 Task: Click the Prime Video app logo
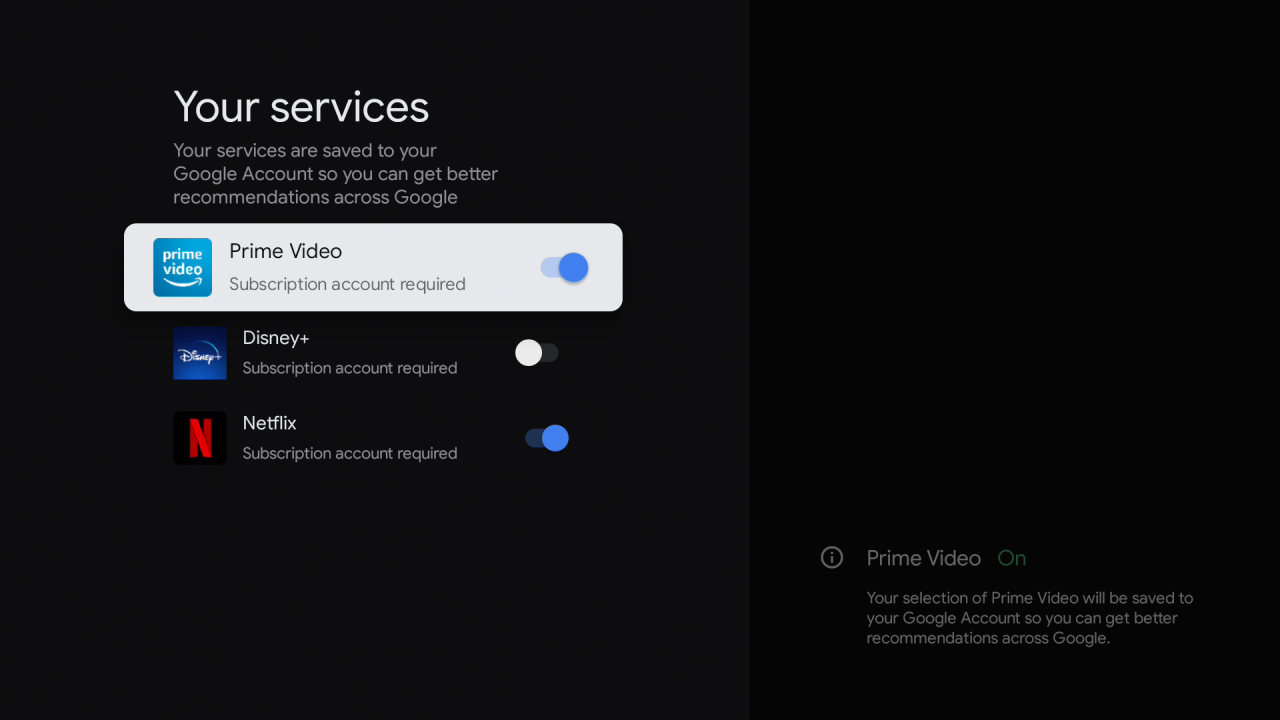click(x=182, y=267)
